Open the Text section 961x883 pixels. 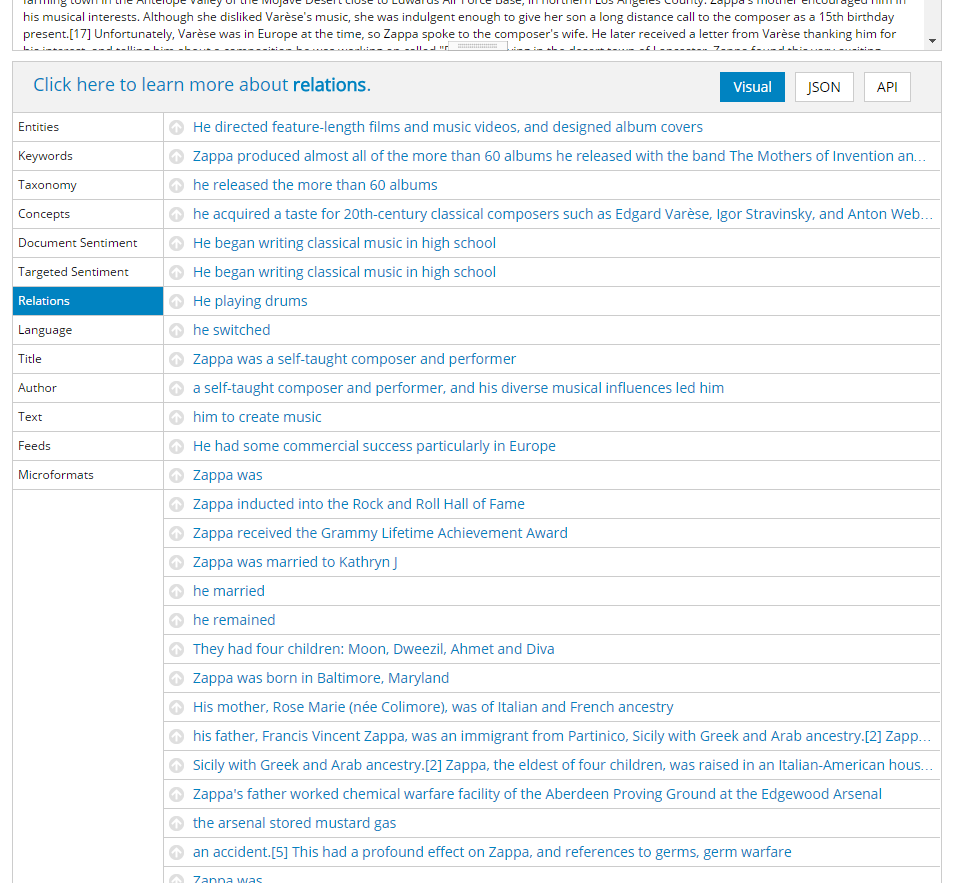[88, 417]
